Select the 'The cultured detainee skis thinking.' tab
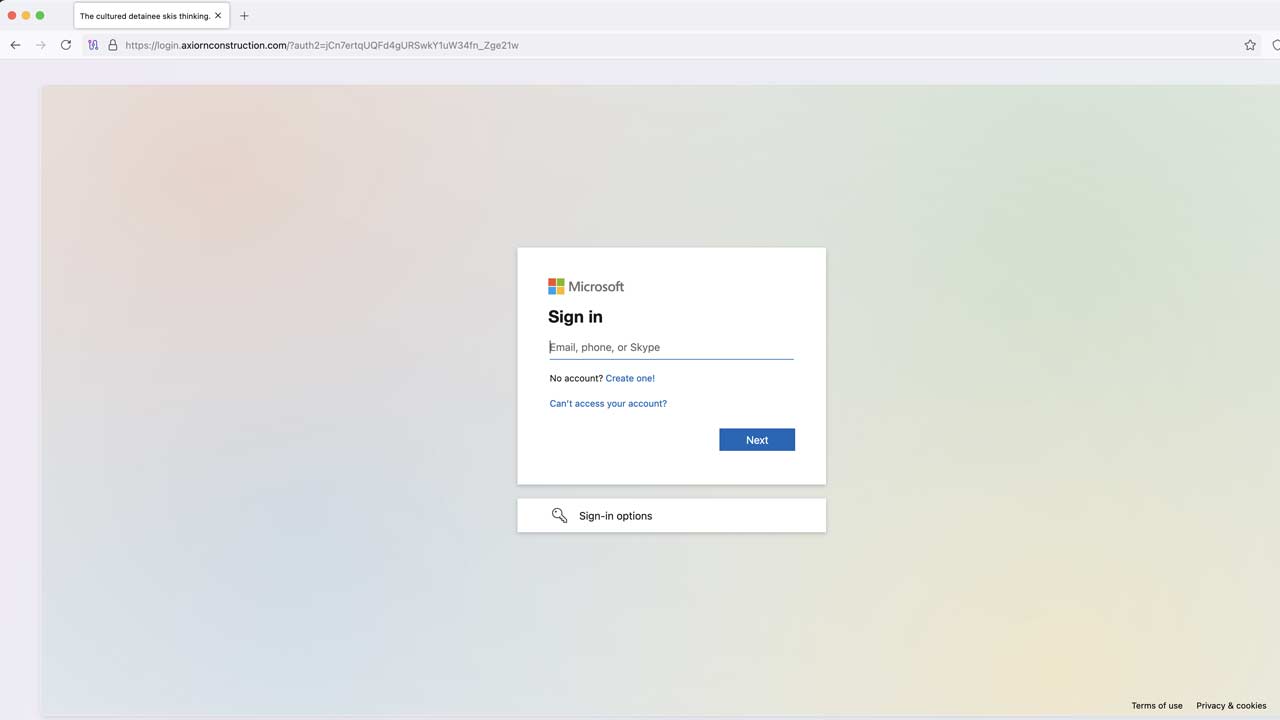Screen dimensions: 1280x720 tap(152, 16)
